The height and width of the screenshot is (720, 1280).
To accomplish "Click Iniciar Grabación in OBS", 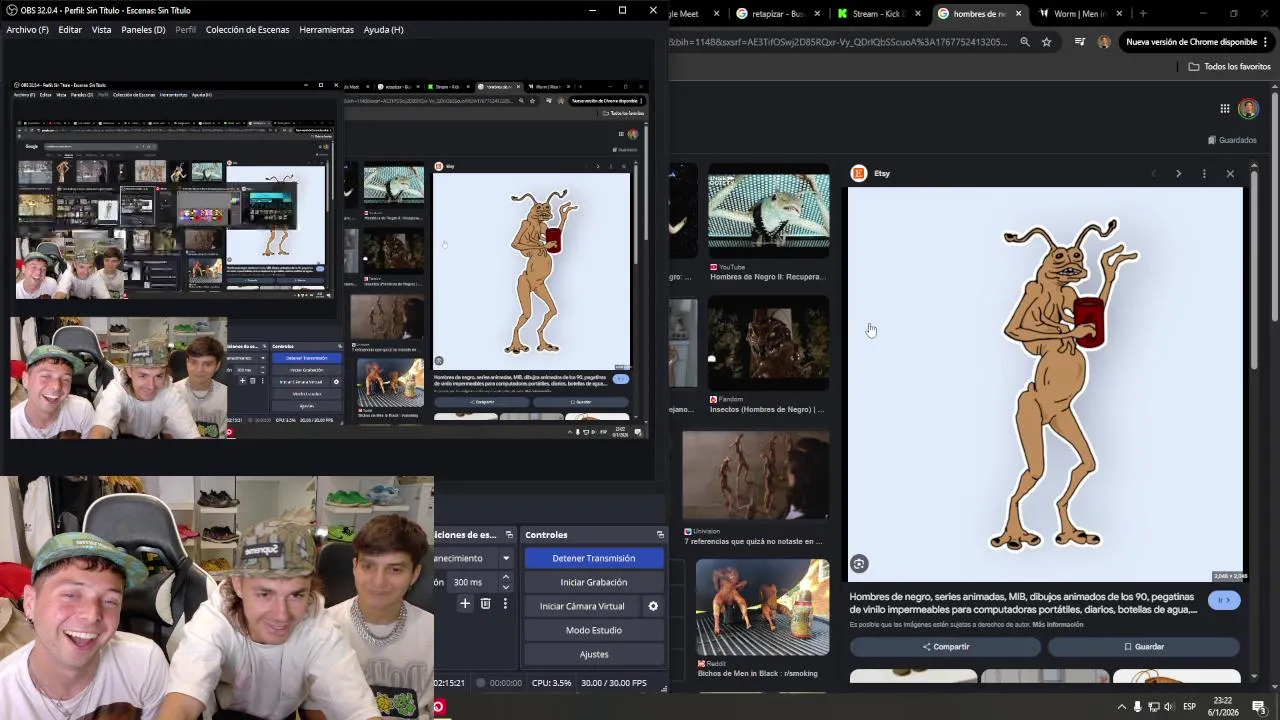I will coord(594,582).
